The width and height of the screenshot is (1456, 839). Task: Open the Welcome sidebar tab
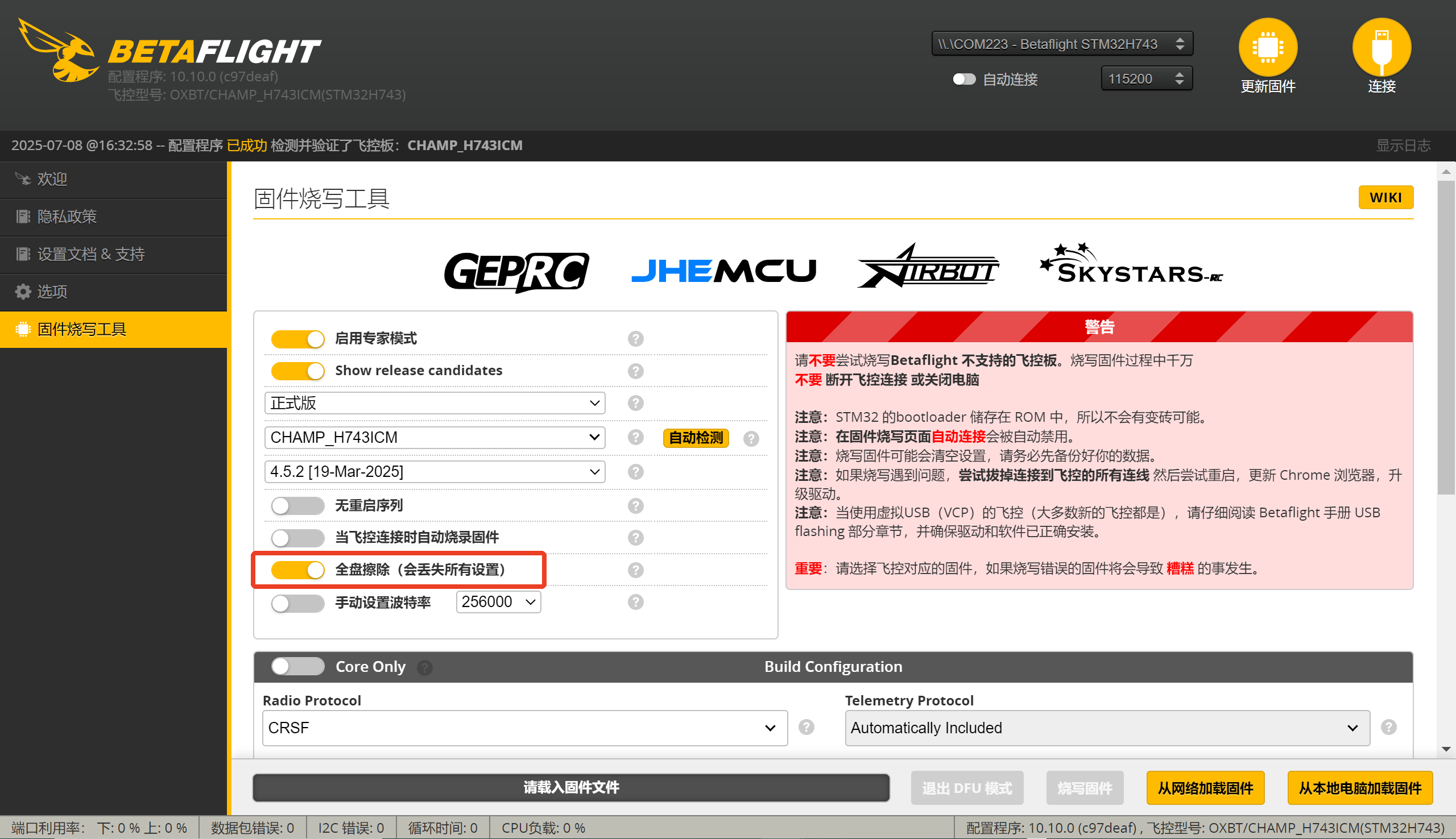(x=52, y=179)
